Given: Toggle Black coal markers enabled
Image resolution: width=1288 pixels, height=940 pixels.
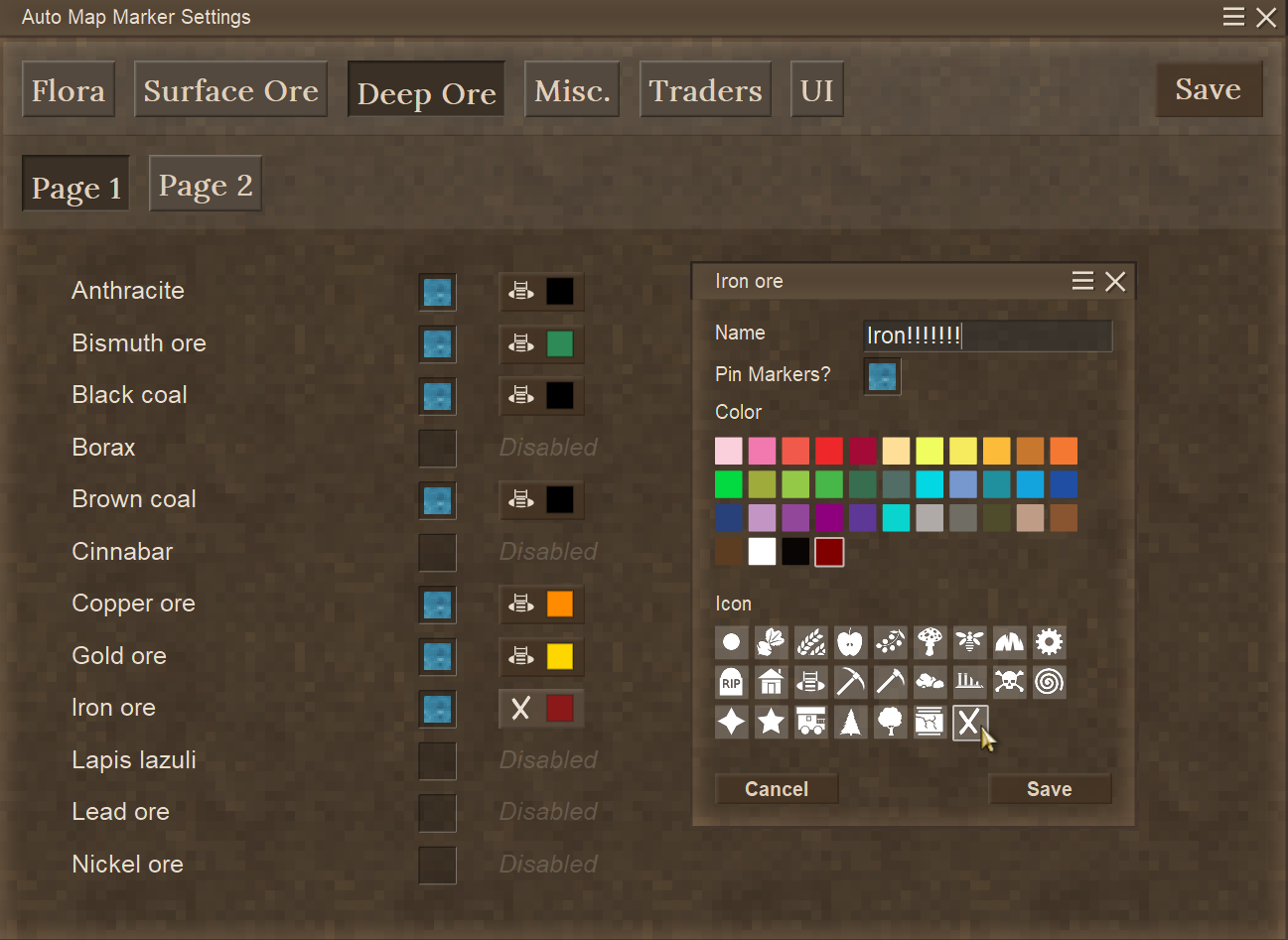Looking at the screenshot, I should [x=438, y=397].
